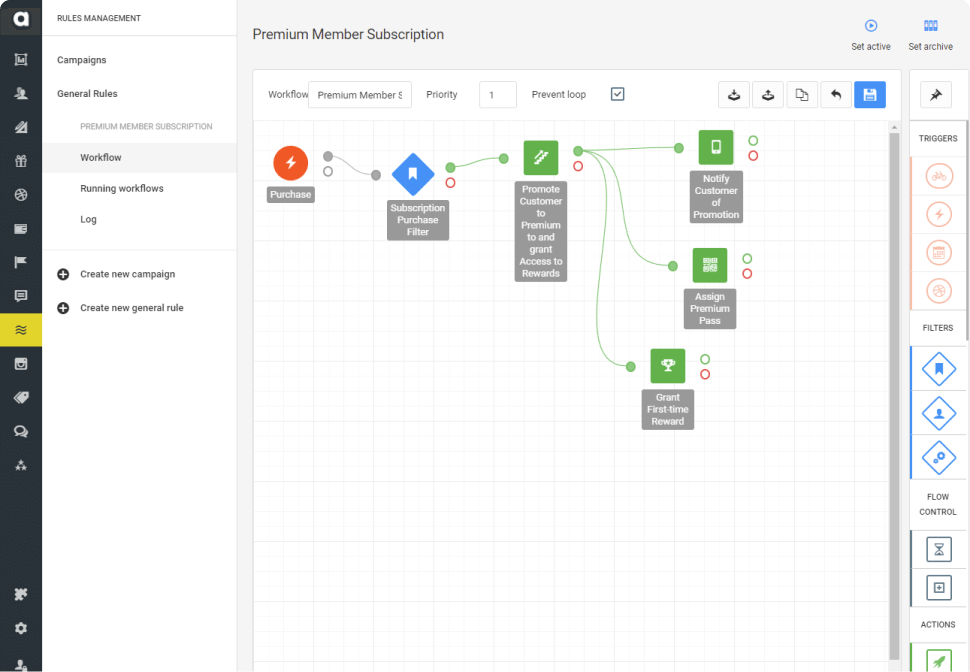This screenshot has width=970, height=672.
Task: Select the Workflow submenu item
Action: point(101,158)
